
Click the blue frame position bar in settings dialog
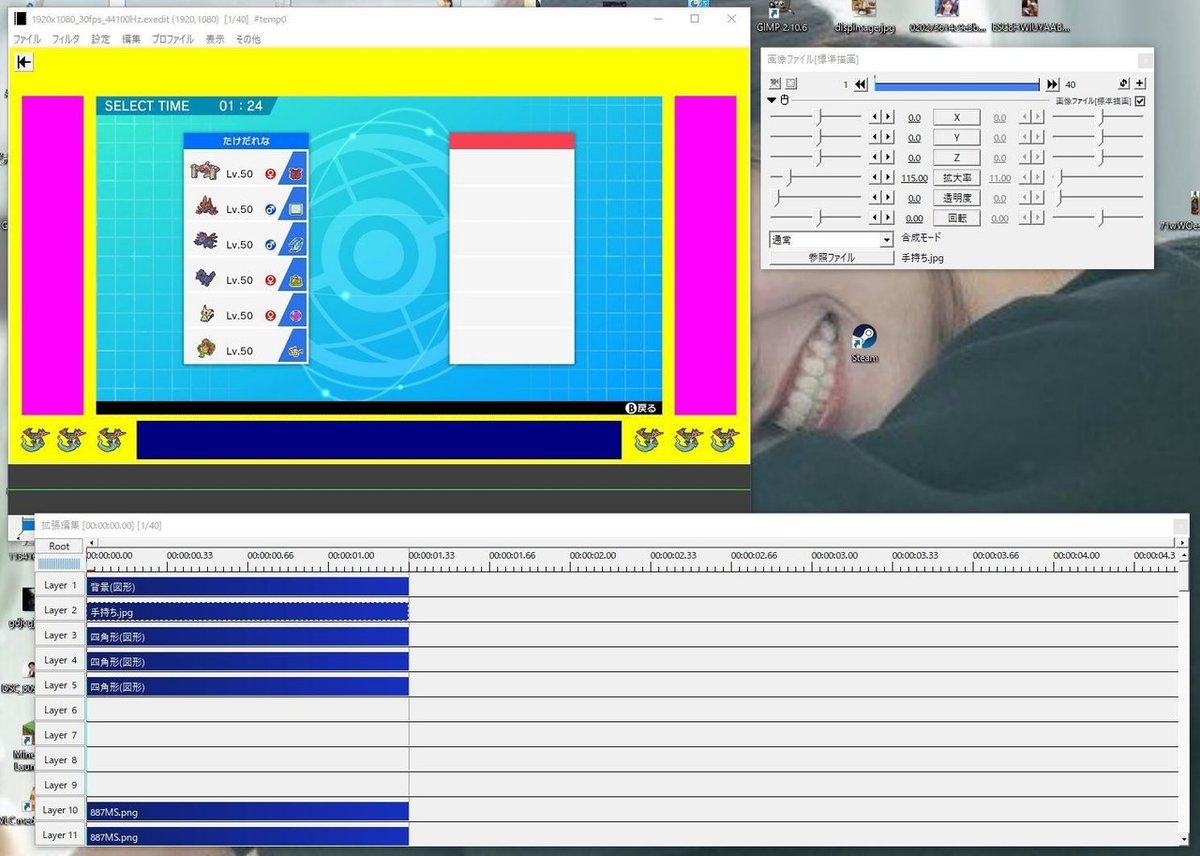tap(957, 85)
